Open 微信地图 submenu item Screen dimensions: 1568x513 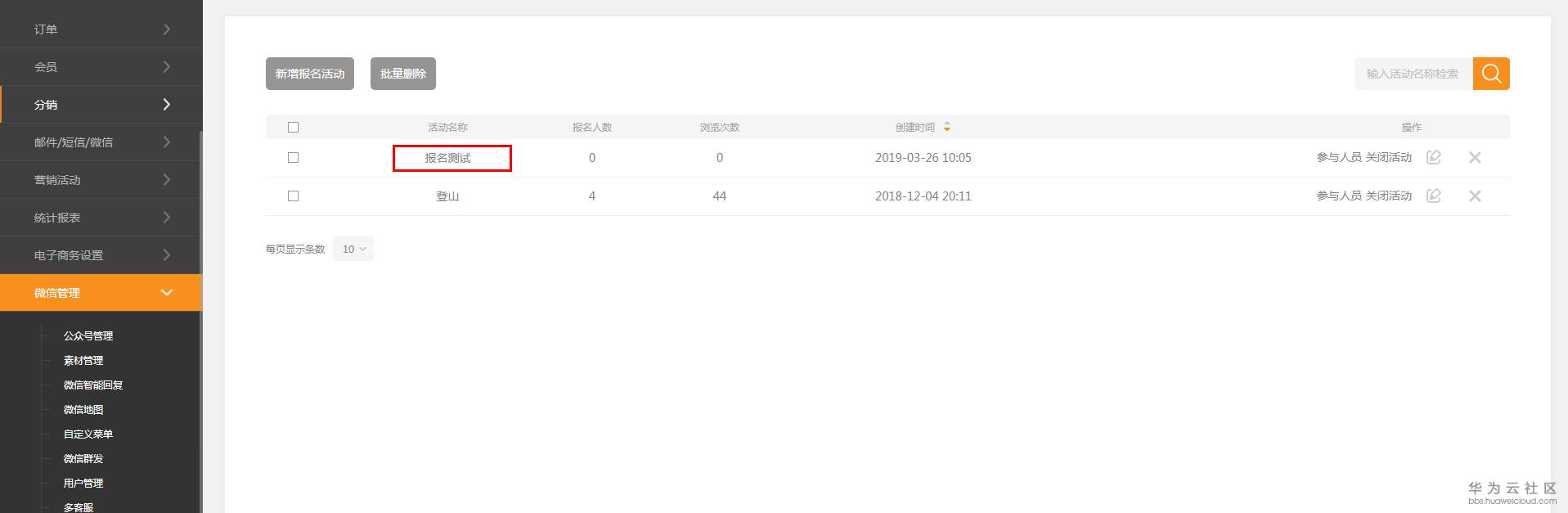[x=83, y=410]
